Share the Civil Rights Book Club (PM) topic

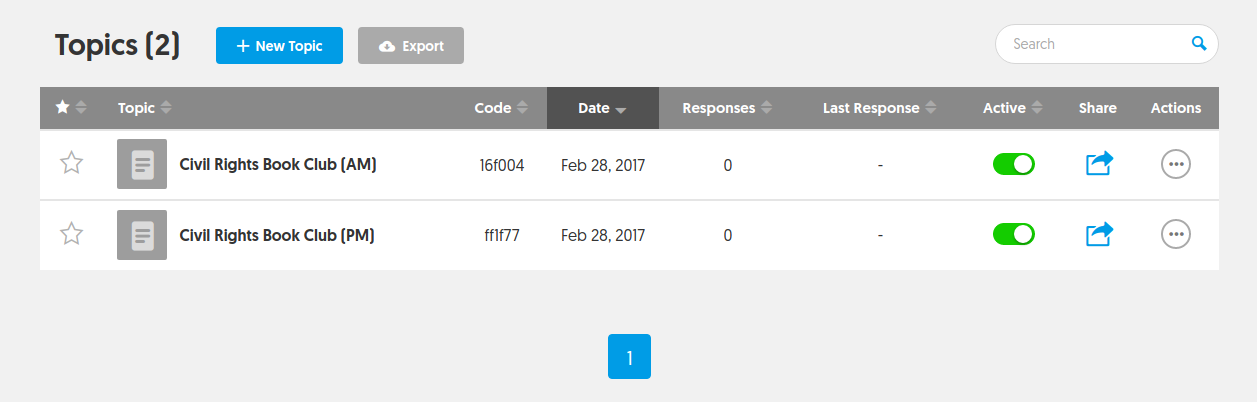pyautogui.click(x=1099, y=234)
